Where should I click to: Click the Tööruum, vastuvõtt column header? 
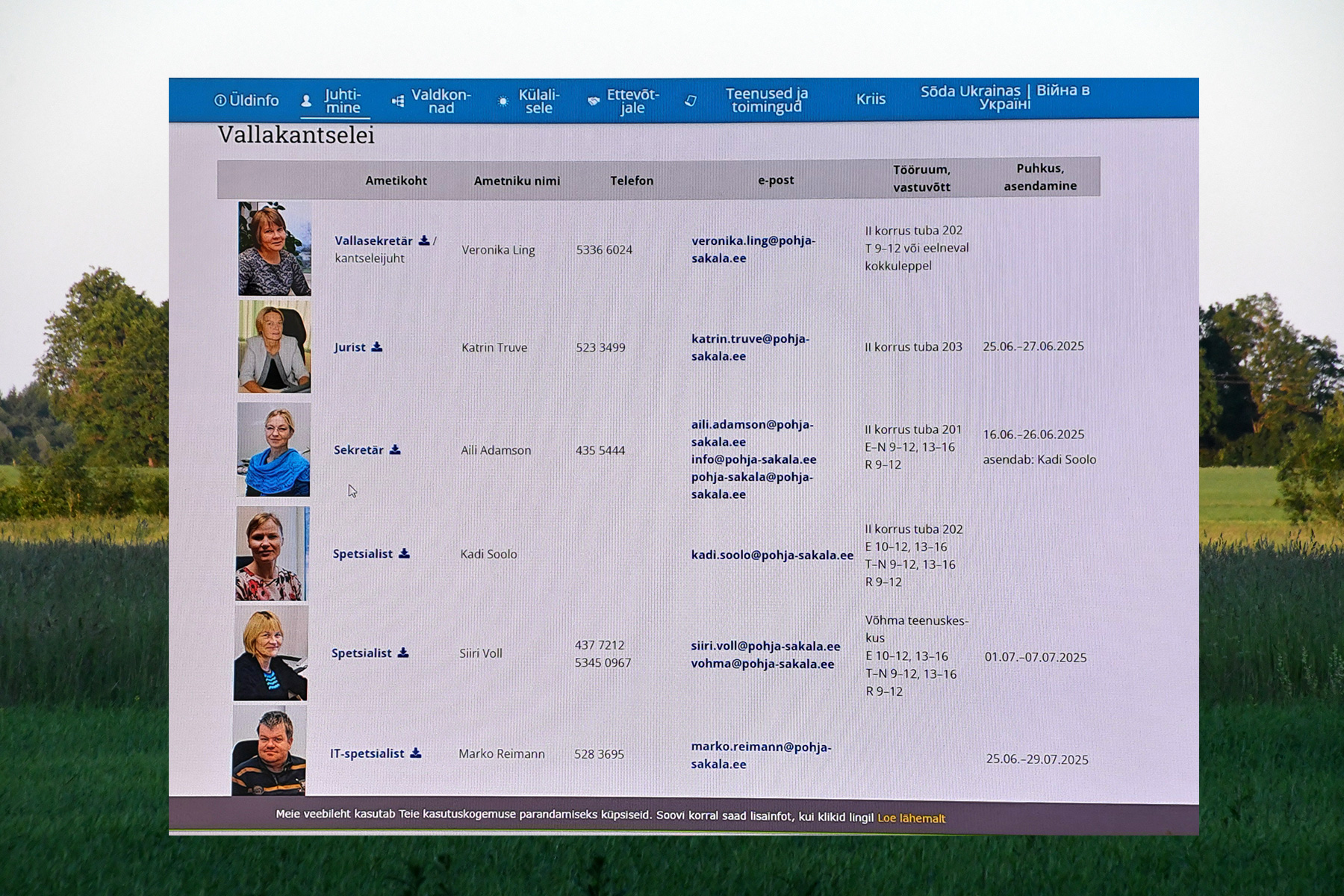(x=921, y=178)
